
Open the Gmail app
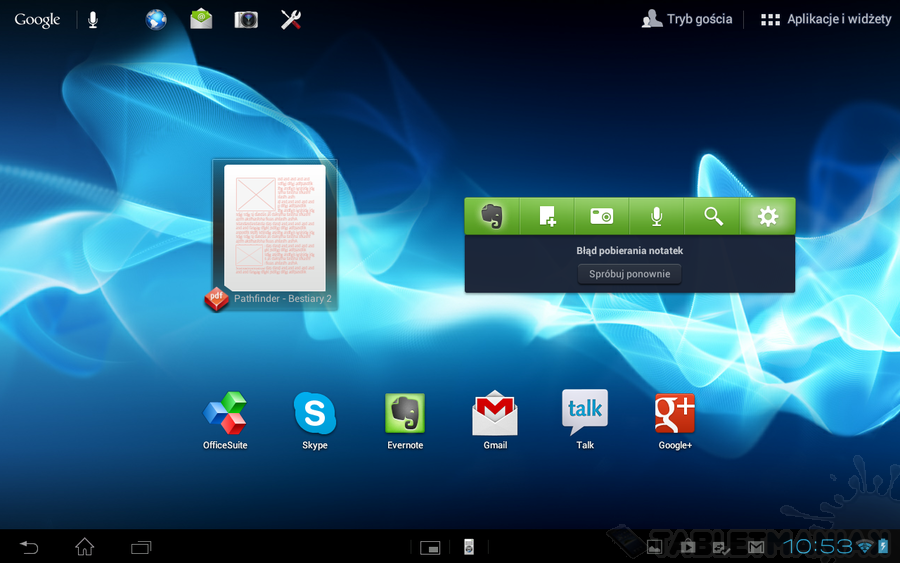[x=495, y=415]
